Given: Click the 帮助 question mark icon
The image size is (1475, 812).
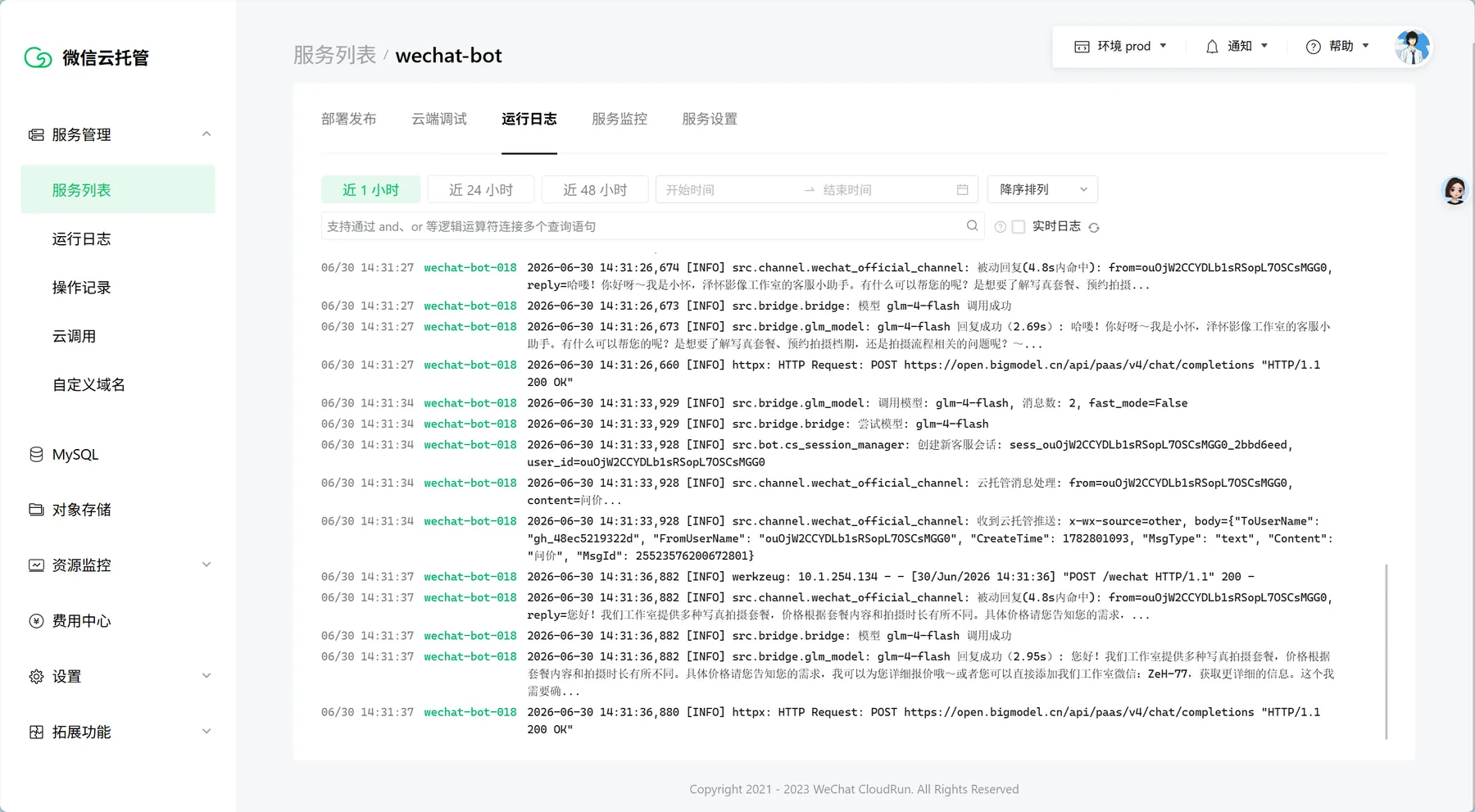Looking at the screenshot, I should point(1313,47).
